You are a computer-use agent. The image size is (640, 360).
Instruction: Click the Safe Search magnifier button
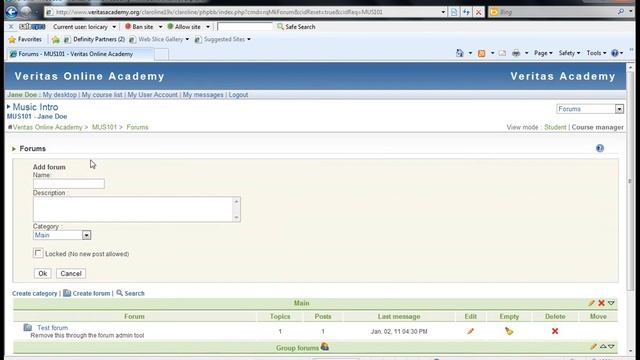pos(296,27)
